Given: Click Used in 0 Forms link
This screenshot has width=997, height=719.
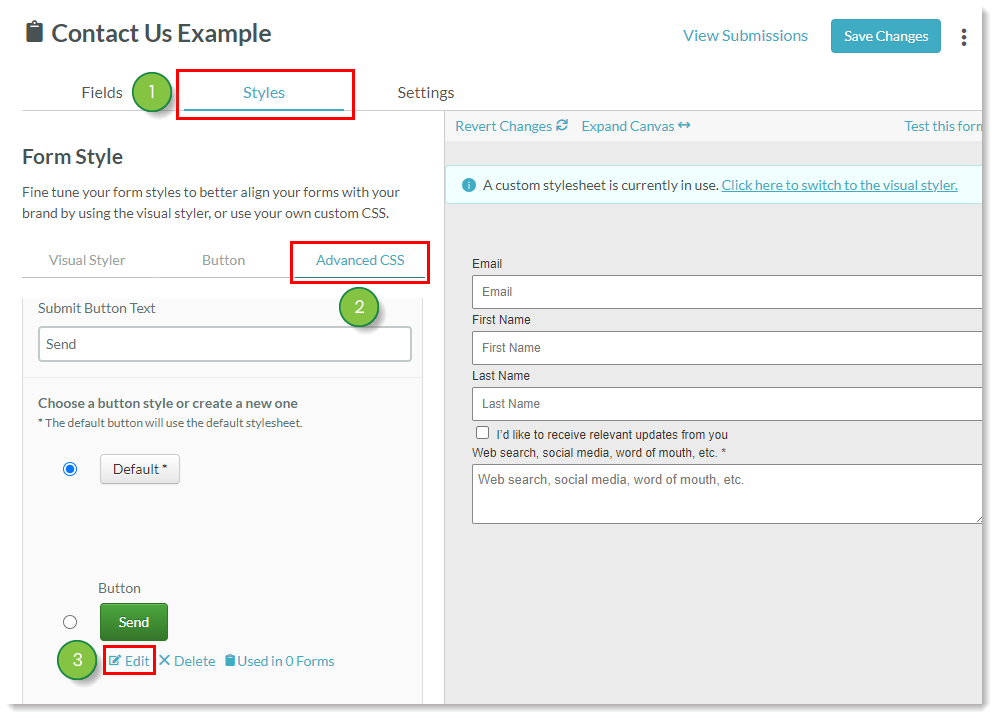Looking at the screenshot, I should (280, 661).
